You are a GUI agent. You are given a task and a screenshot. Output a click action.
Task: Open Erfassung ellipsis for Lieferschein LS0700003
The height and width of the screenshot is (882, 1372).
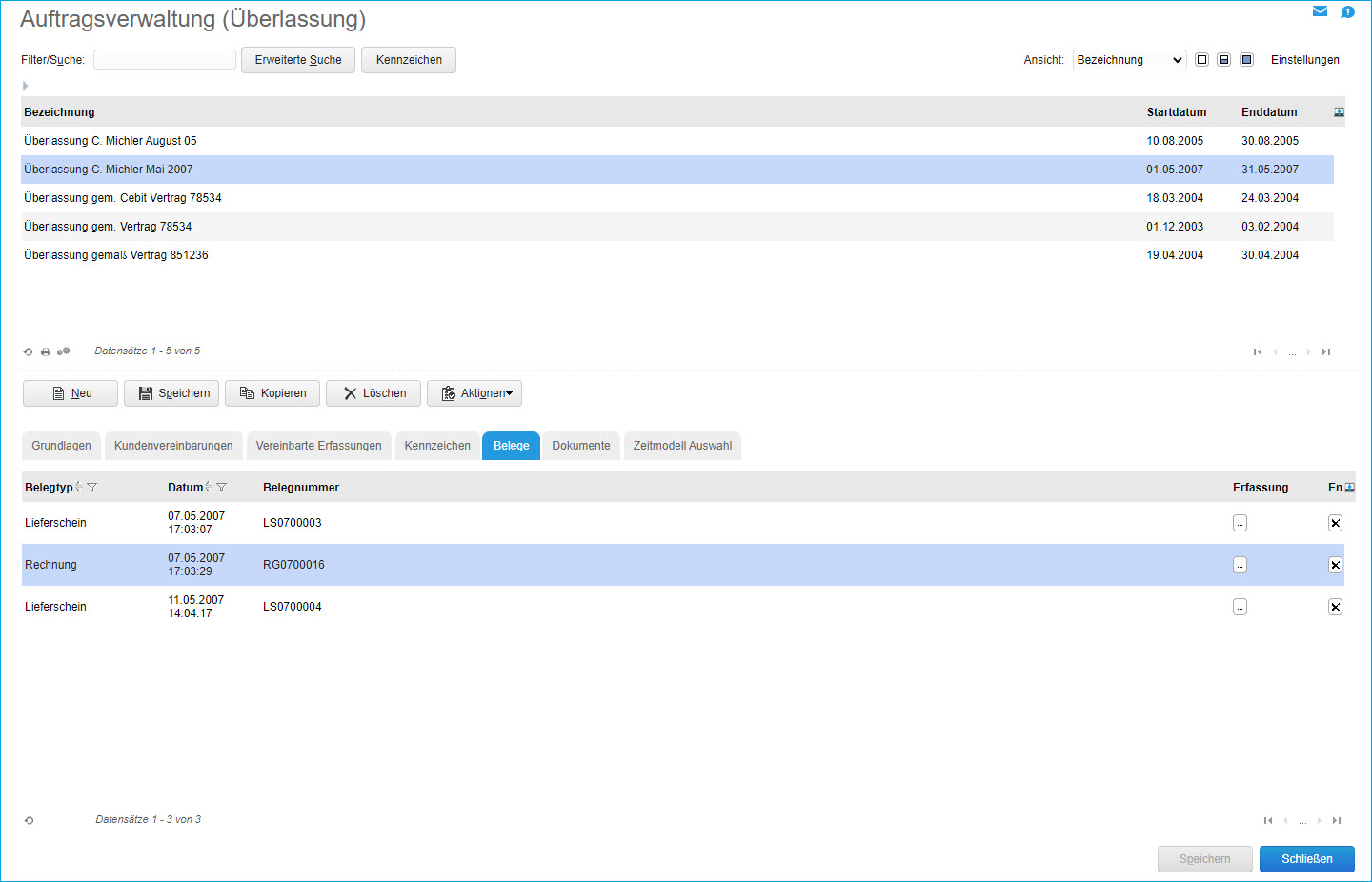point(1240,523)
